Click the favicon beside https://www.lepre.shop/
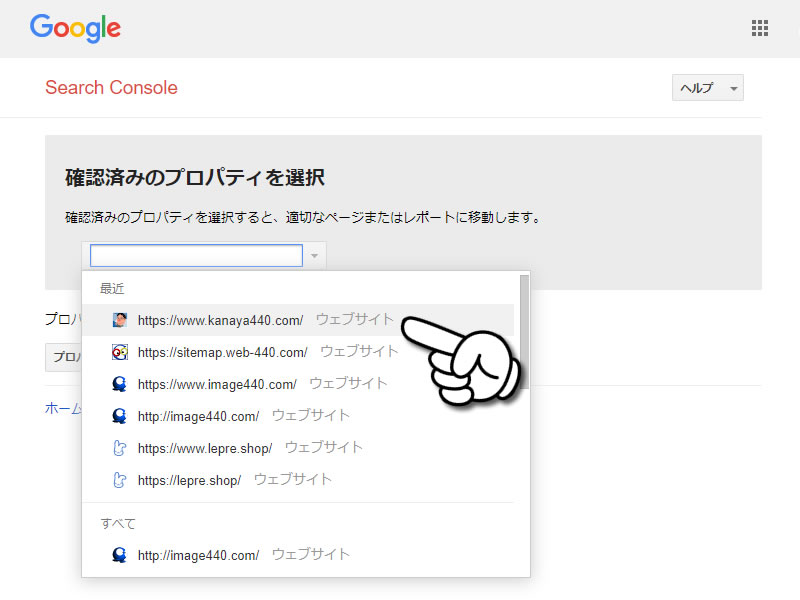The height and width of the screenshot is (600, 800). [x=119, y=448]
